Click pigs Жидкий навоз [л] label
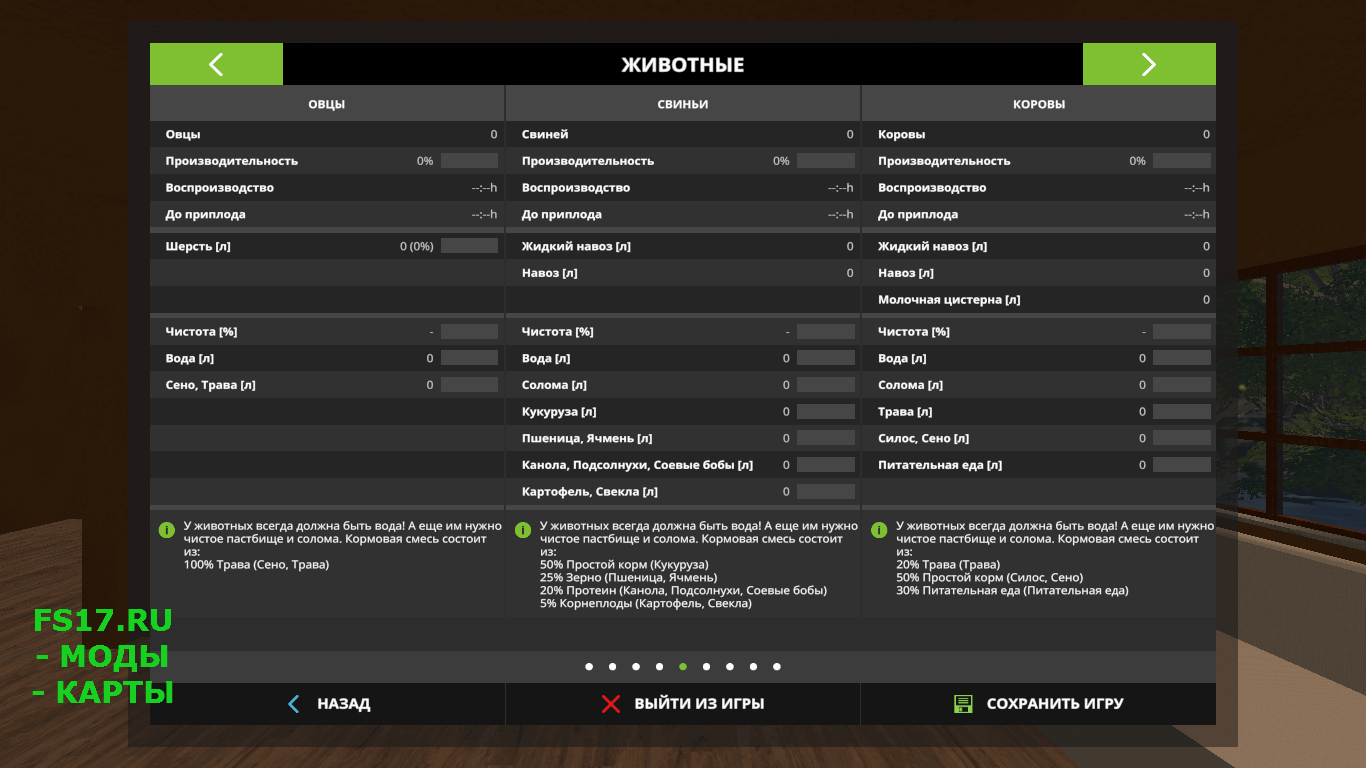 pyautogui.click(x=576, y=246)
